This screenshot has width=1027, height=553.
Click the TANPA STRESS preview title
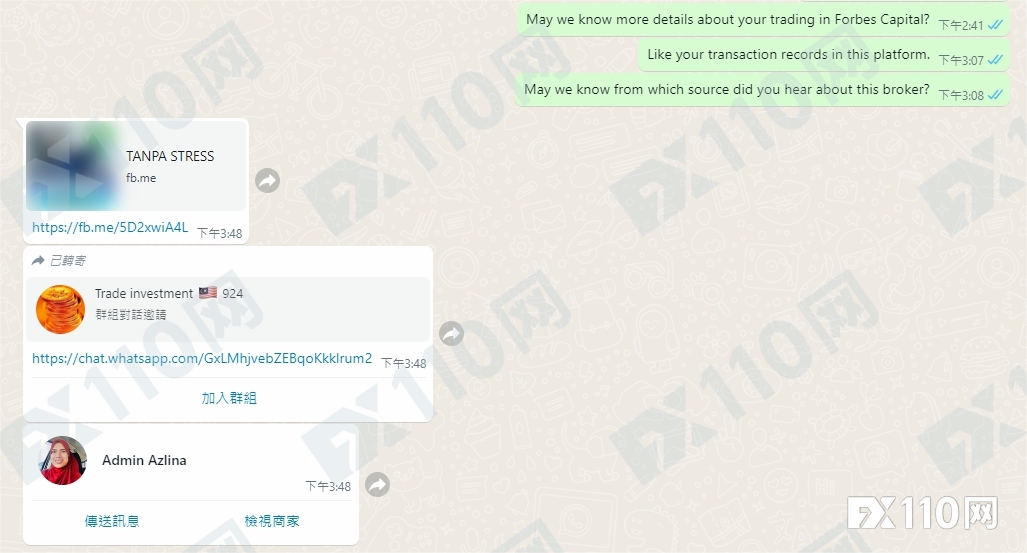(170, 156)
